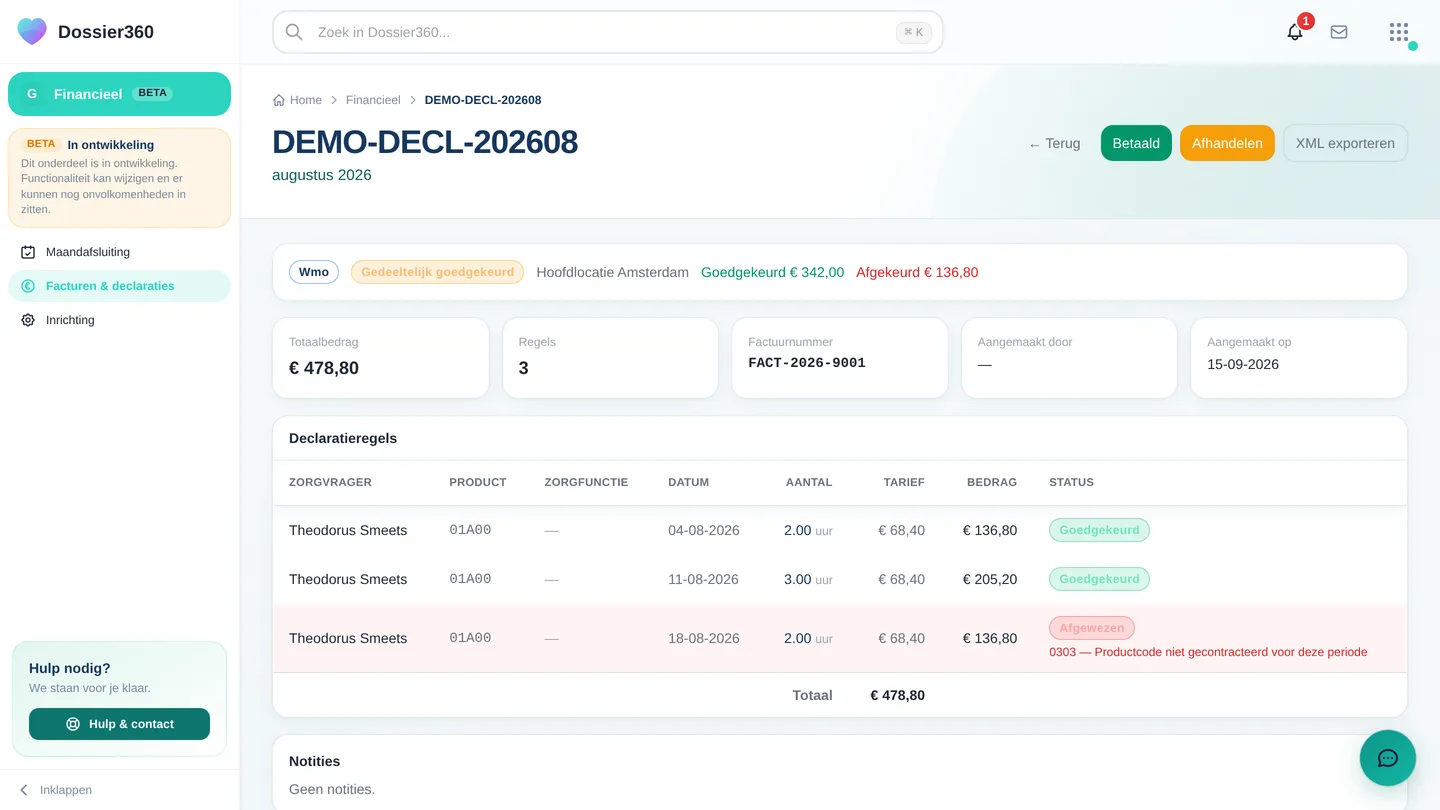
Task: Open the apps grid menu
Action: tap(1399, 32)
